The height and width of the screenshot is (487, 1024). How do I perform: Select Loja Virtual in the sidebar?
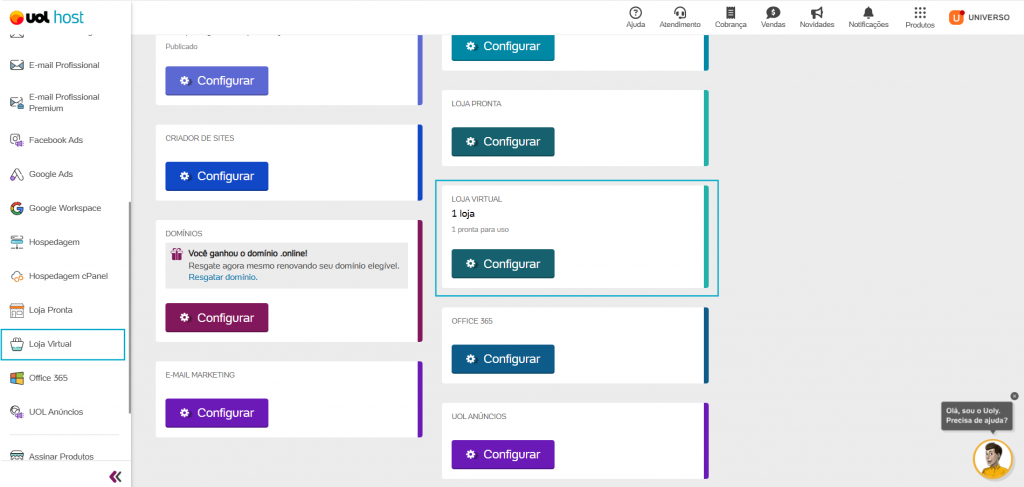[63, 344]
